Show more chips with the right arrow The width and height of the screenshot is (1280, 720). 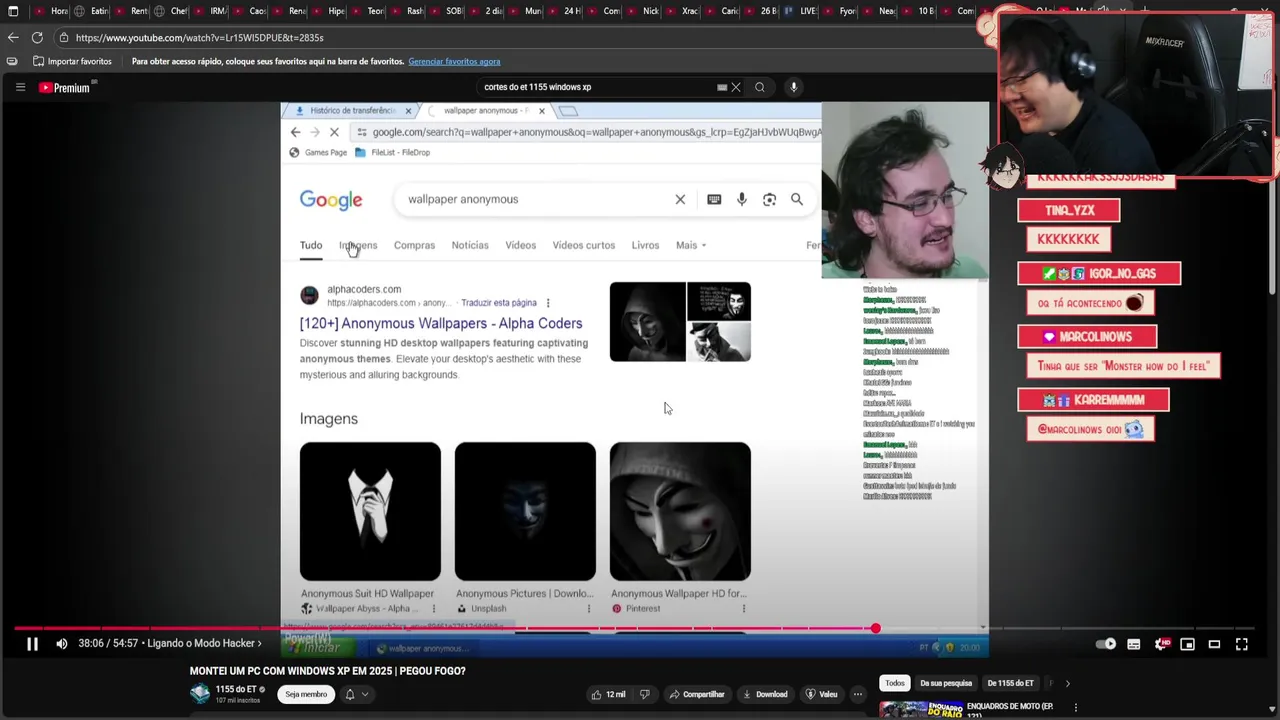(x=1067, y=683)
